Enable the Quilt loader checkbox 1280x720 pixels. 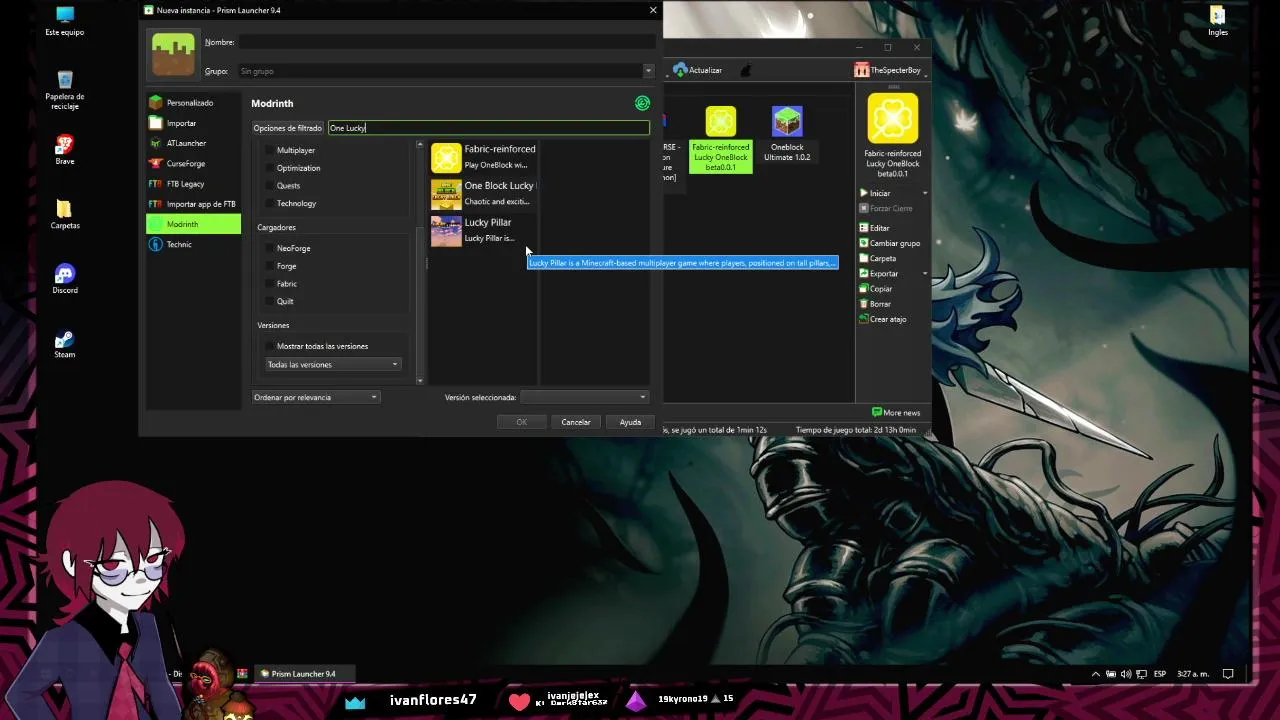click(x=269, y=301)
